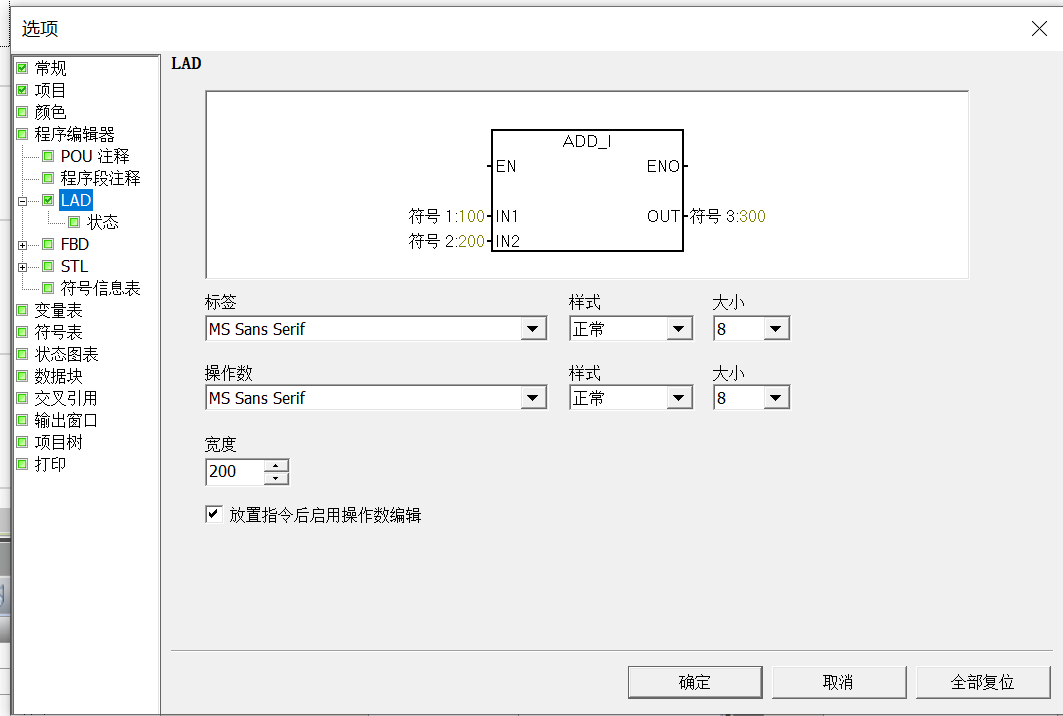Viewport: 1063px width, 716px height.
Task: Click the 全部复位 button
Action: click(982, 682)
